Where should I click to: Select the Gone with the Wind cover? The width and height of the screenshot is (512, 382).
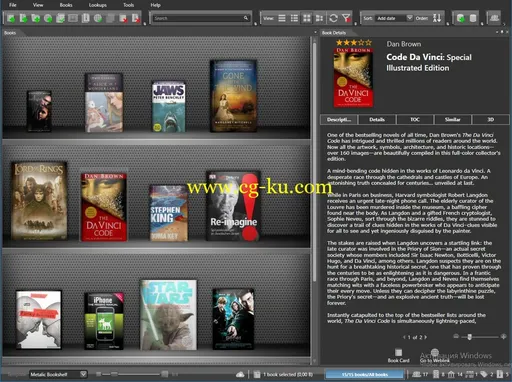pyautogui.click(x=233, y=96)
